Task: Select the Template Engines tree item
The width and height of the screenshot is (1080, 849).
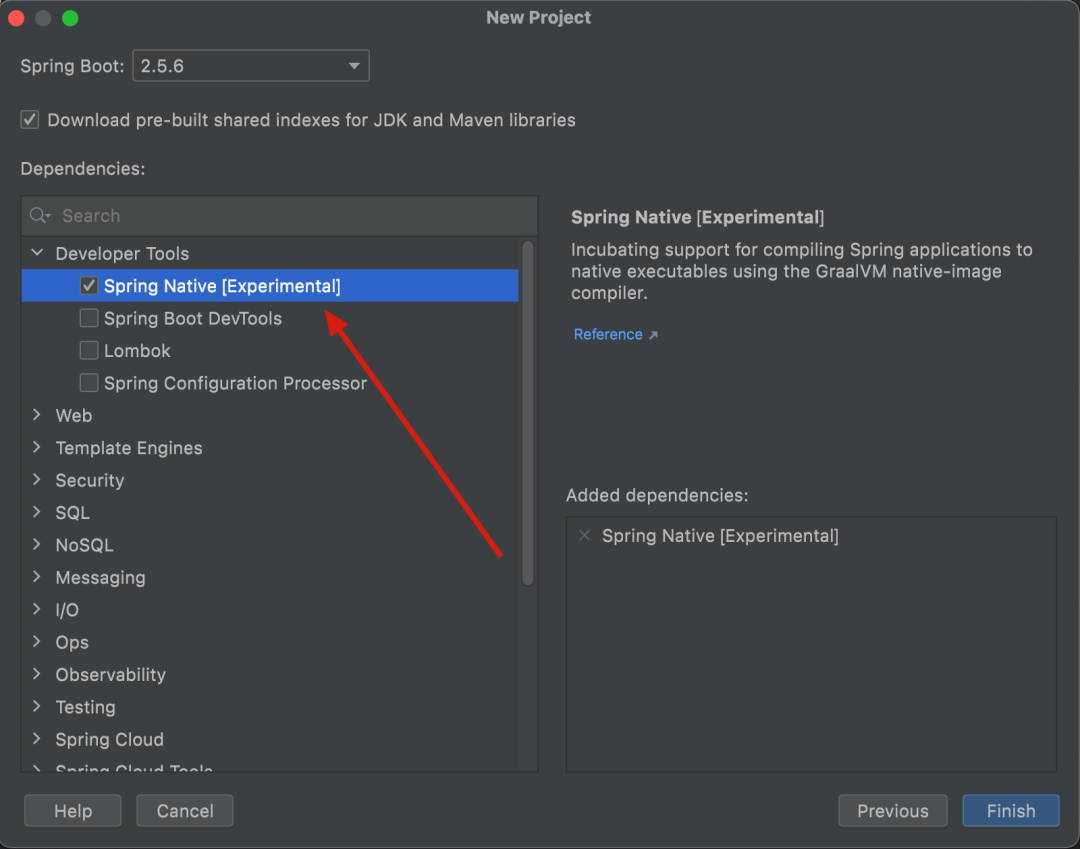Action: point(129,448)
